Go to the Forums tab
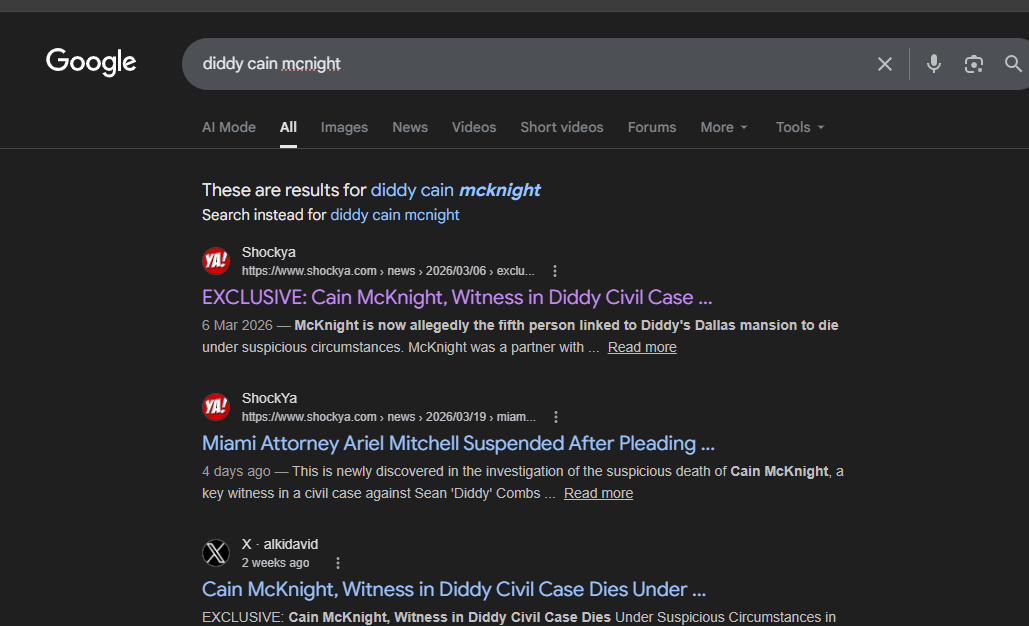Screen dimensions: 1029x626 tap(652, 127)
